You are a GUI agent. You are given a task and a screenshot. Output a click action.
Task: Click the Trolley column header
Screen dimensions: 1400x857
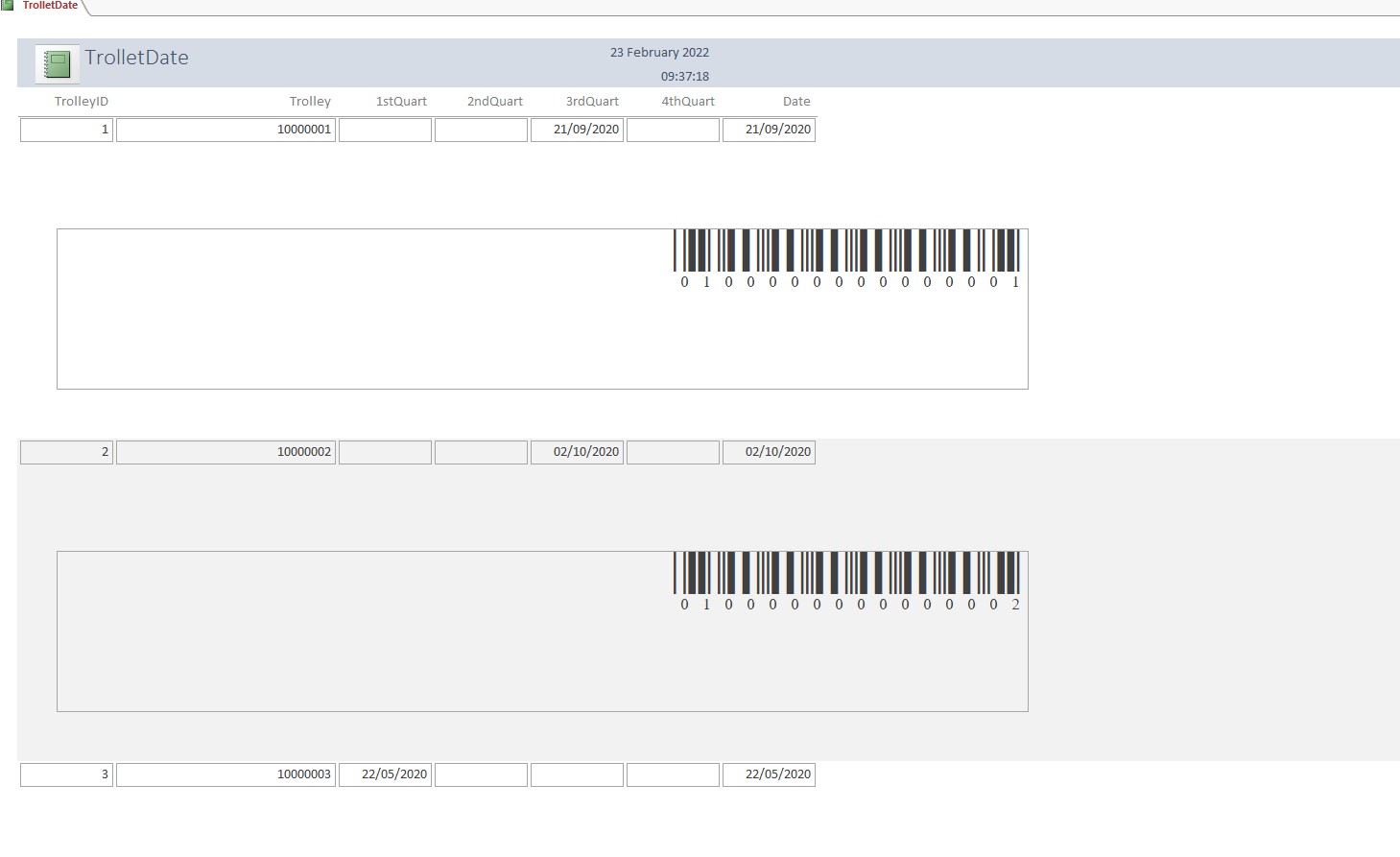click(310, 102)
